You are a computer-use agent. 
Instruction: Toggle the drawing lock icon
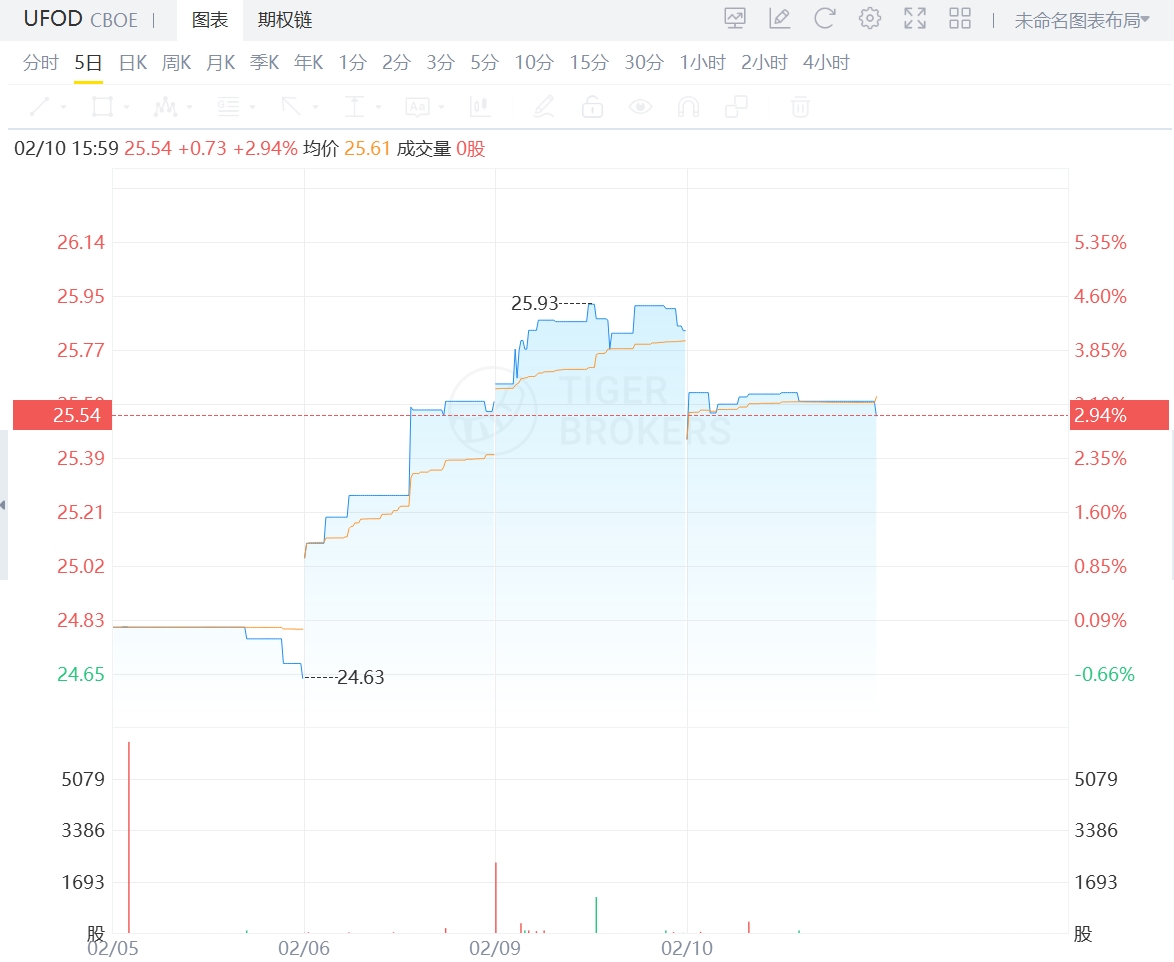592,107
